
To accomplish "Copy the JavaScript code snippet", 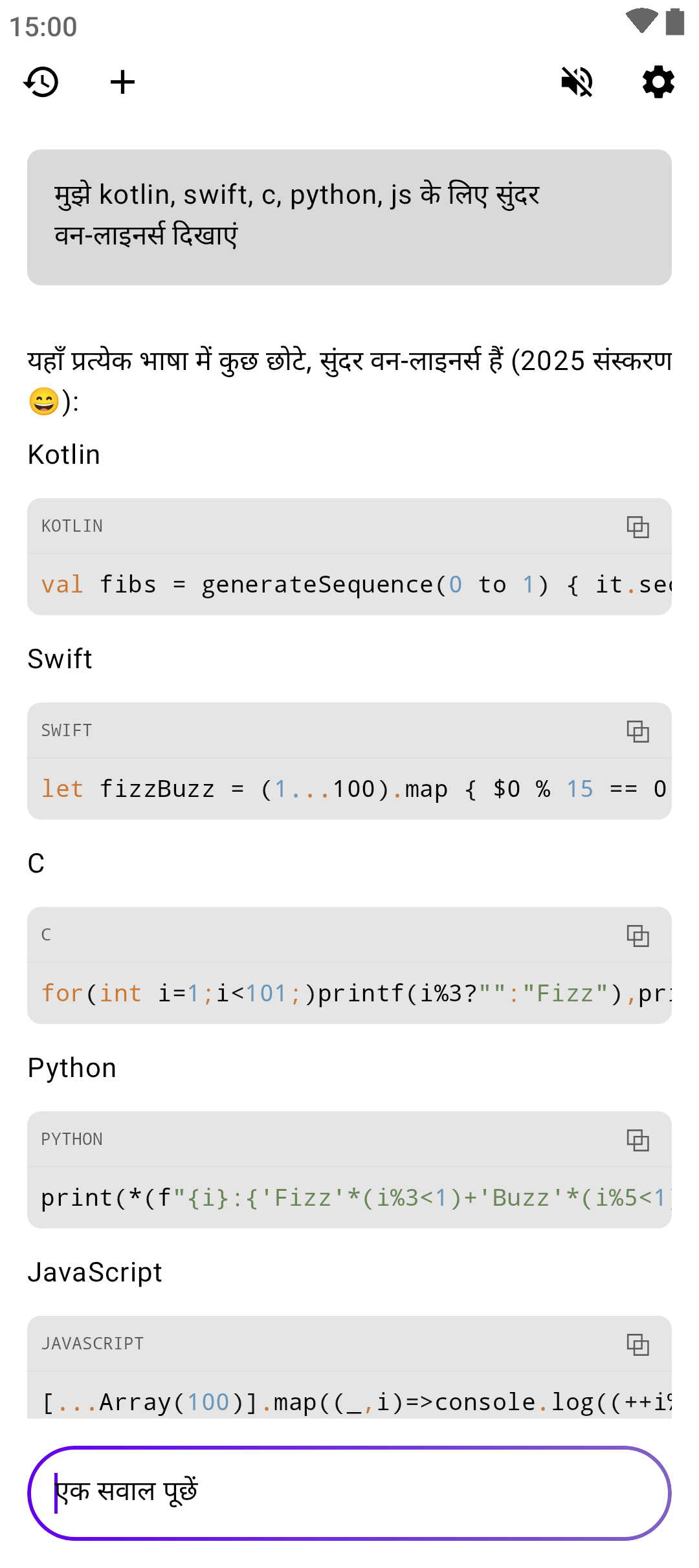I will click(638, 1344).
